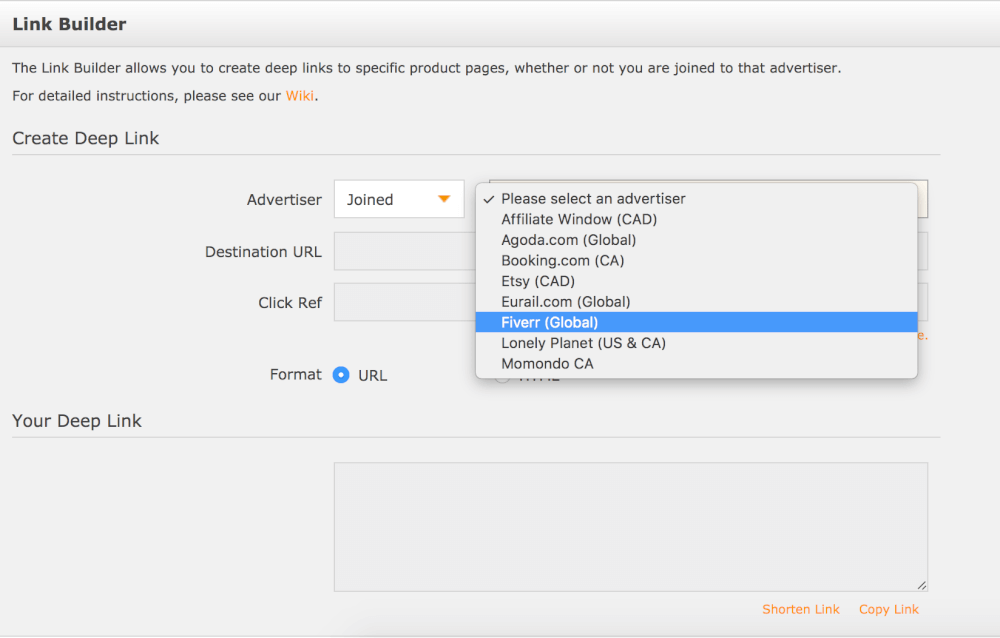
Task: Click the Create Deep Link section title
Action: tap(85, 138)
